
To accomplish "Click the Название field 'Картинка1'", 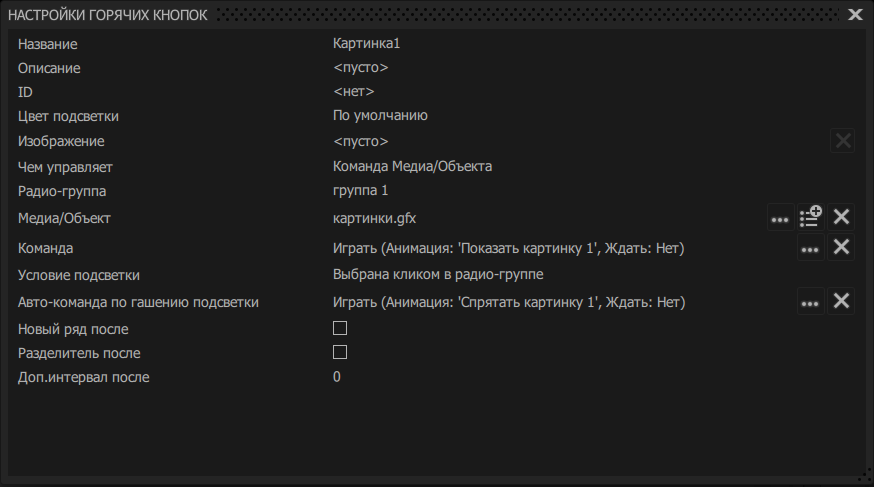I will point(366,44).
